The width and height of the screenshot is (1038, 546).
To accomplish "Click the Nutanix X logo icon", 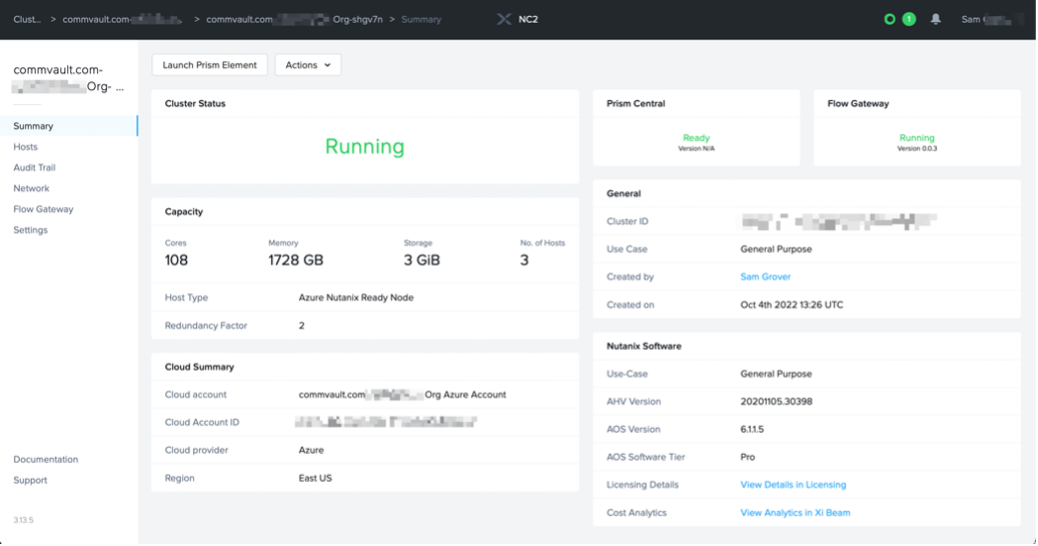I will click(504, 19).
